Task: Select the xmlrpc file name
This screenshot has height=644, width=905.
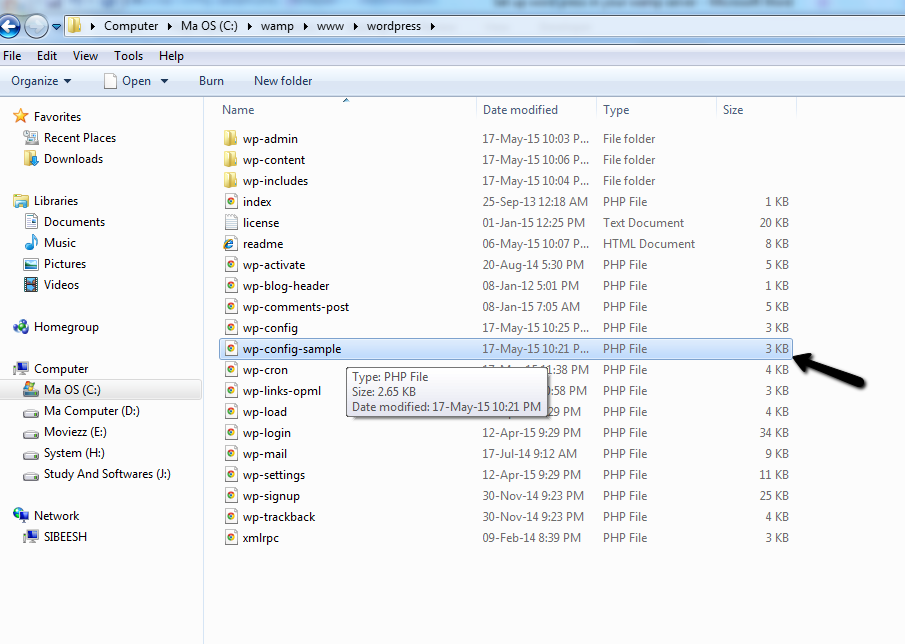Action: coord(260,538)
